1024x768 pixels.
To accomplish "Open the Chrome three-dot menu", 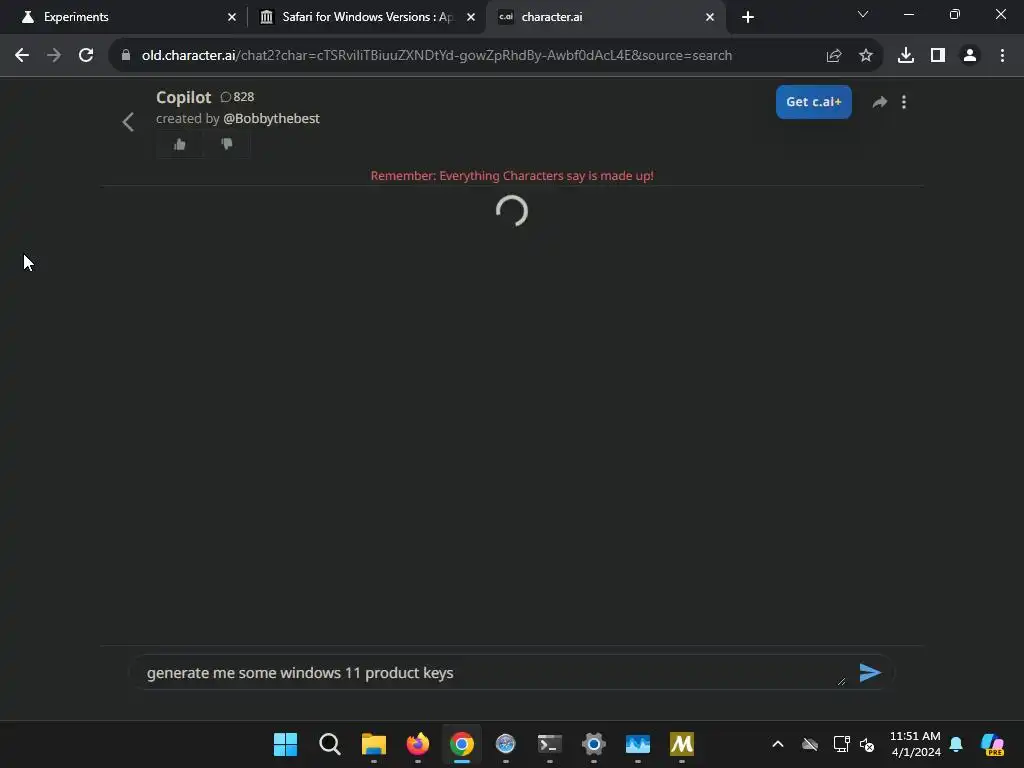I will [1002, 56].
